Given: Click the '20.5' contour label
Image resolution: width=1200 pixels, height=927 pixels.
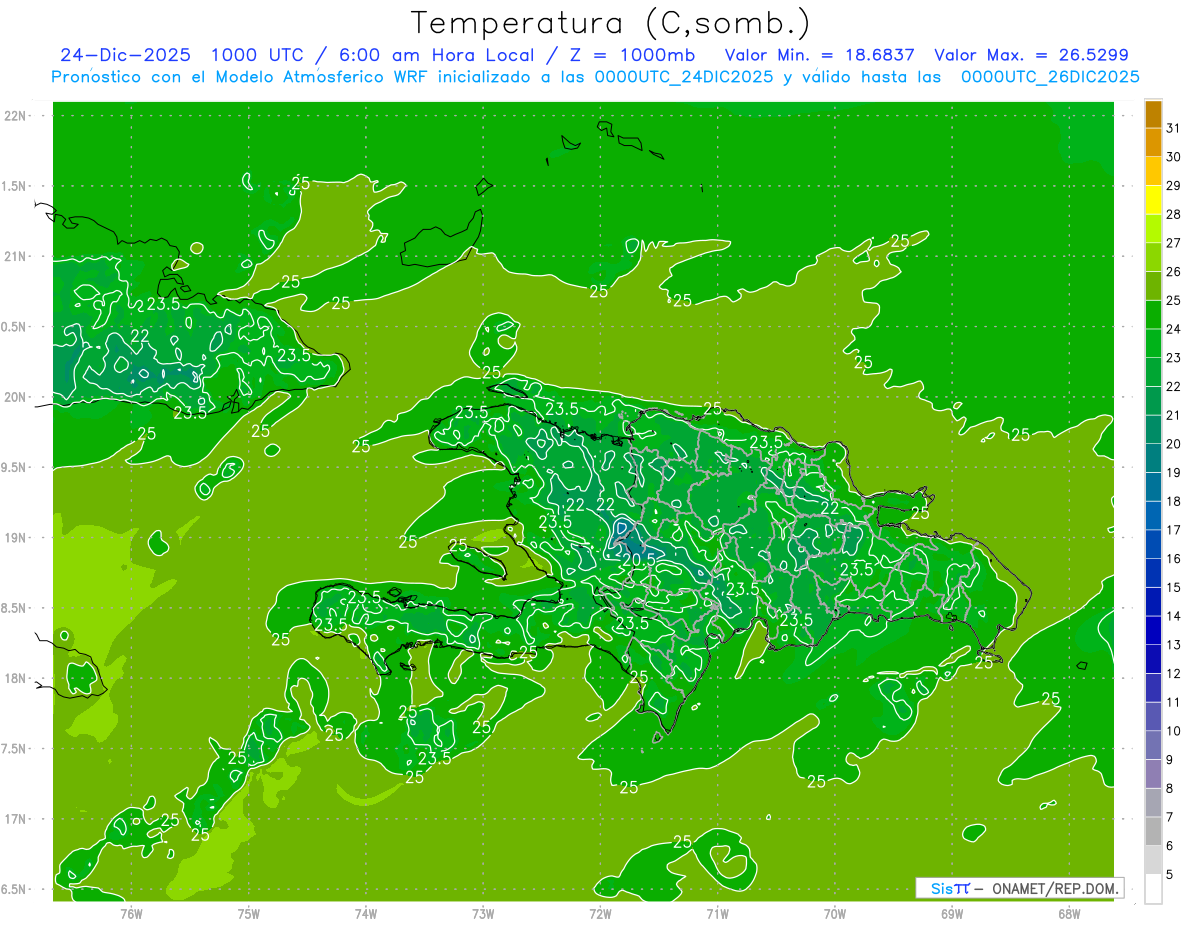Looking at the screenshot, I should (x=637, y=559).
